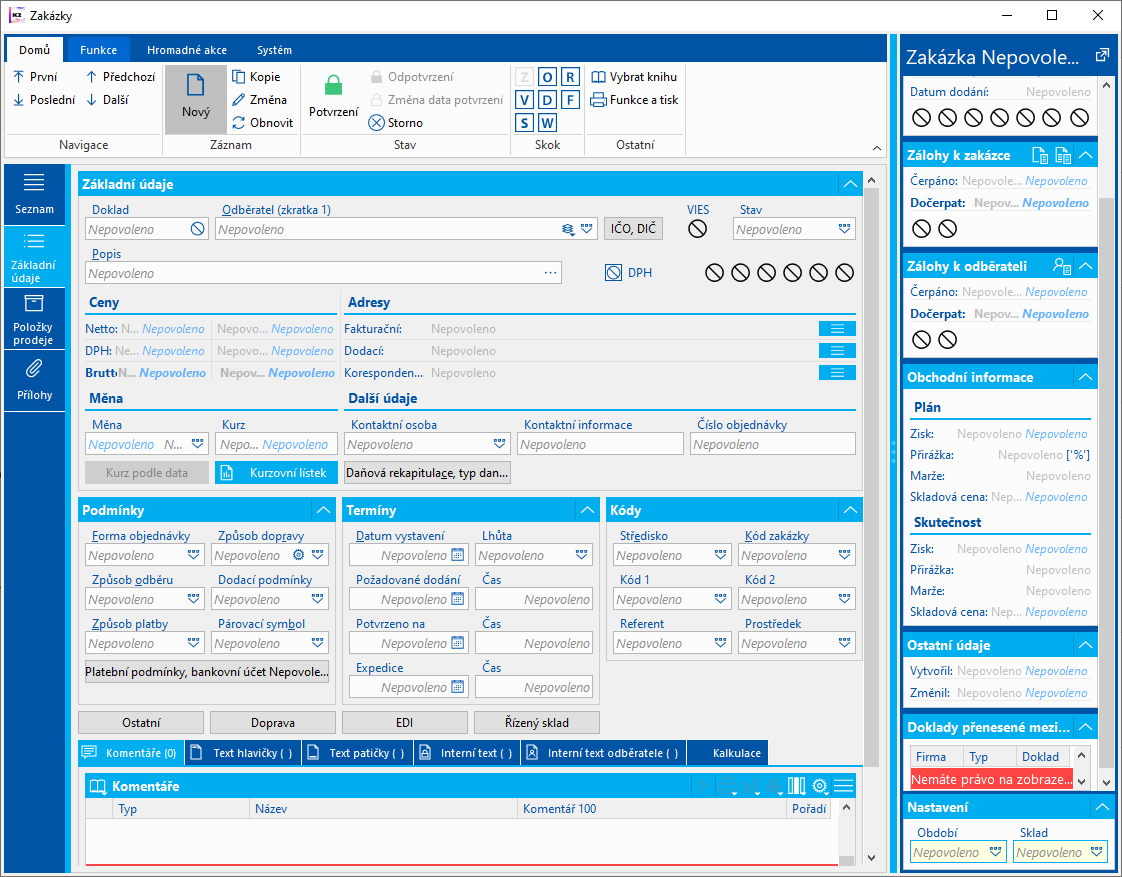Image resolution: width=1122 pixels, height=877 pixels.
Task: Click the Nový (new record) icon
Action: pos(195,87)
